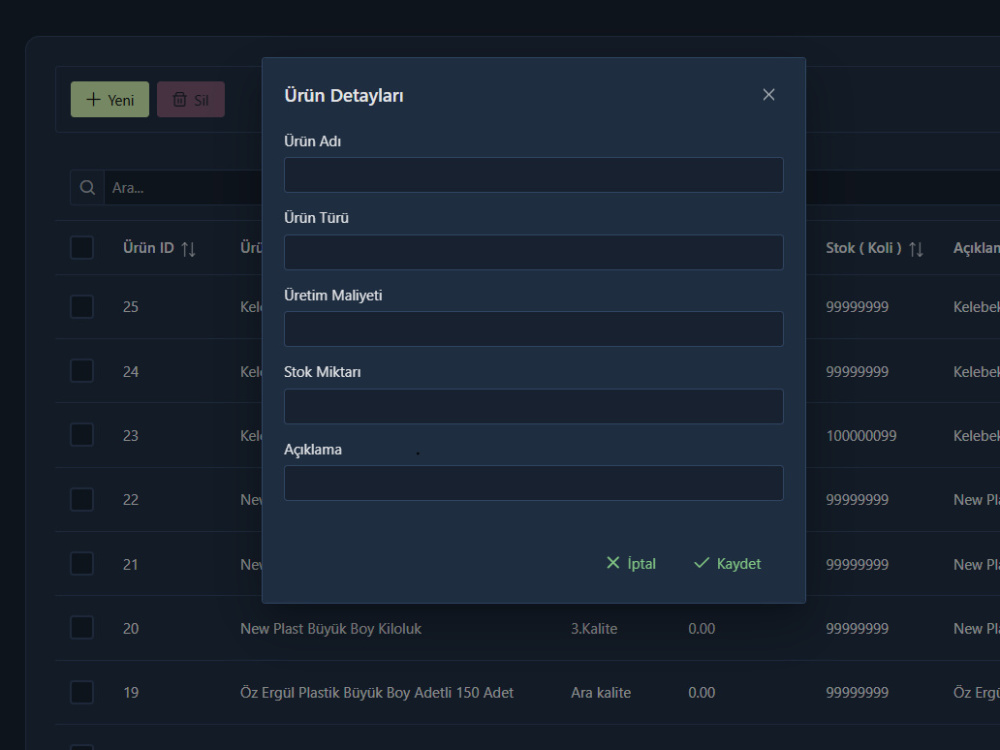Image resolution: width=1000 pixels, height=750 pixels.
Task: Focus the Ürün Adı input field
Action: click(x=533, y=175)
